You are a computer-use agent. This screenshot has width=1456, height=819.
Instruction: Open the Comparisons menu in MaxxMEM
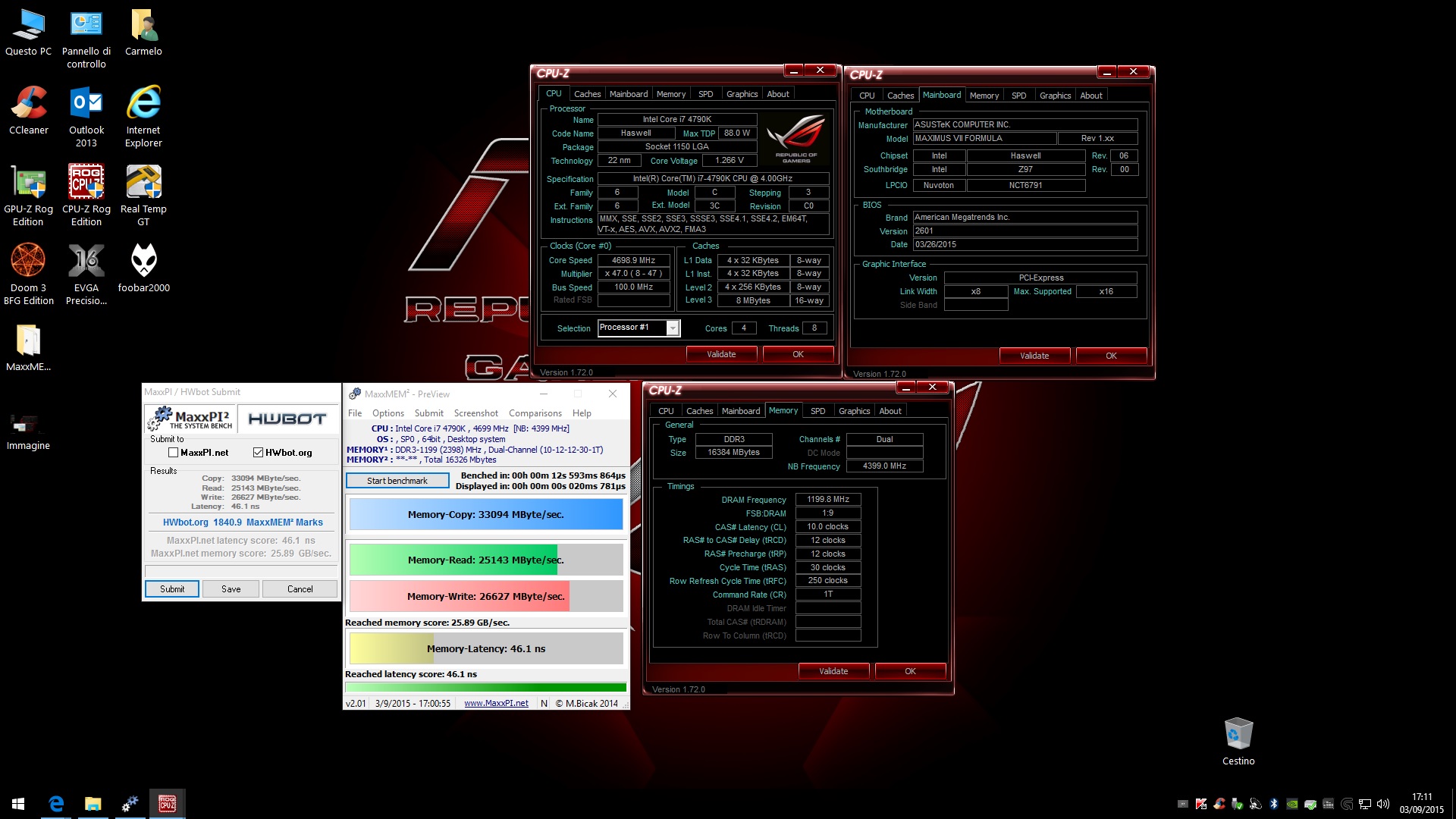[x=535, y=413]
